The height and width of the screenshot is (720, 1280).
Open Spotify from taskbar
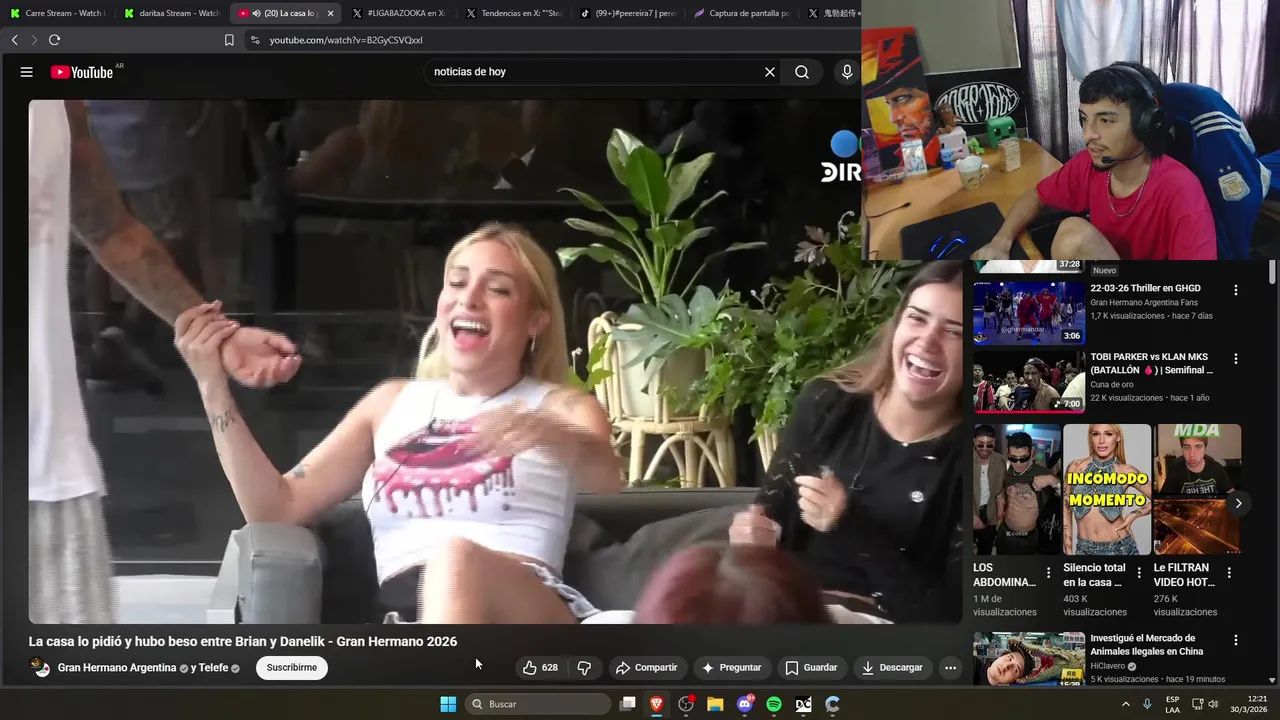tap(774, 704)
